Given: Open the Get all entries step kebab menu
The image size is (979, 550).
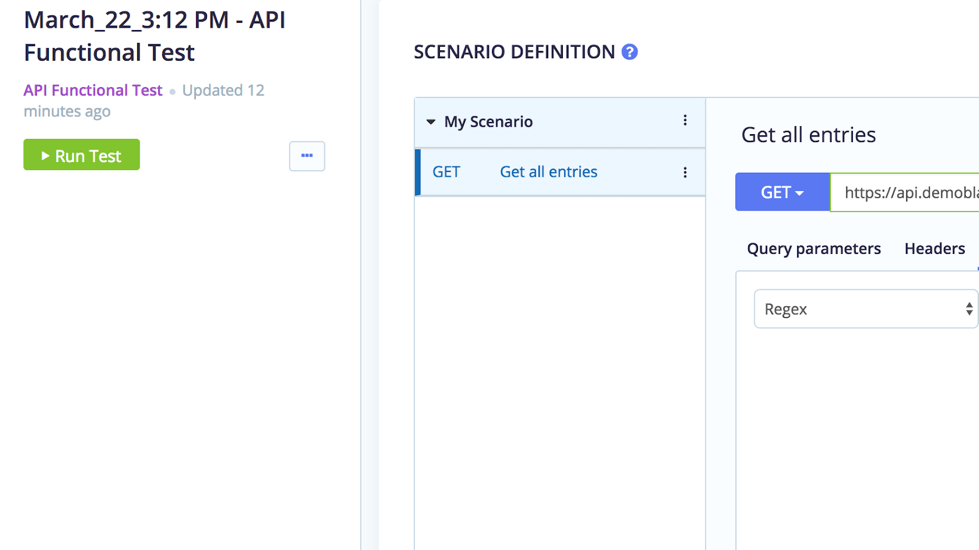Looking at the screenshot, I should pos(685,172).
